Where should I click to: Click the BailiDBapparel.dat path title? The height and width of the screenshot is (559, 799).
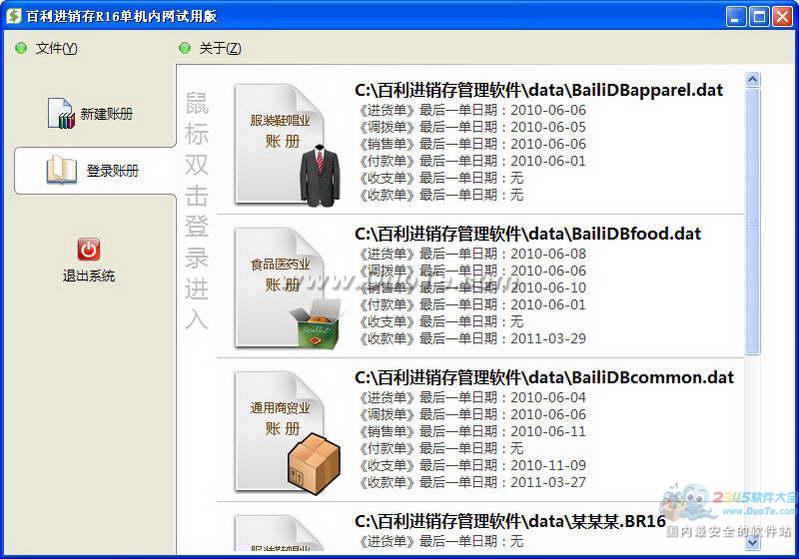point(539,90)
